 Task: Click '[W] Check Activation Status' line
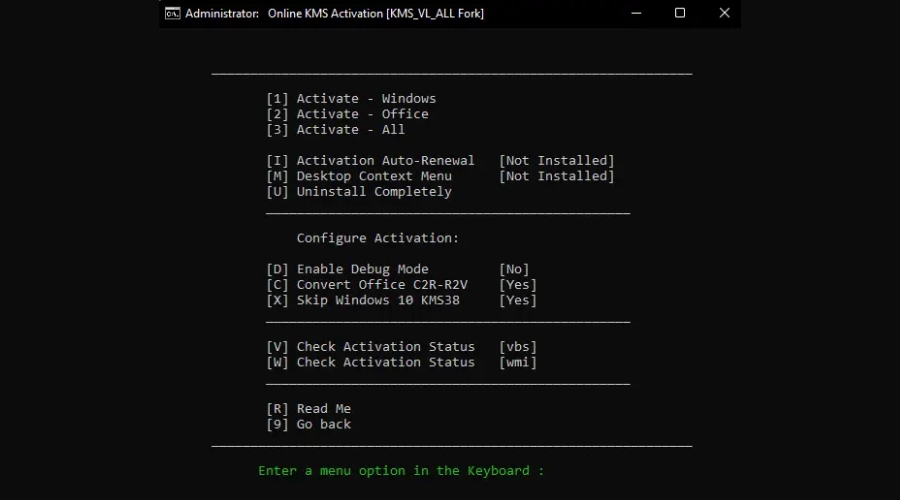pyautogui.click(x=370, y=362)
